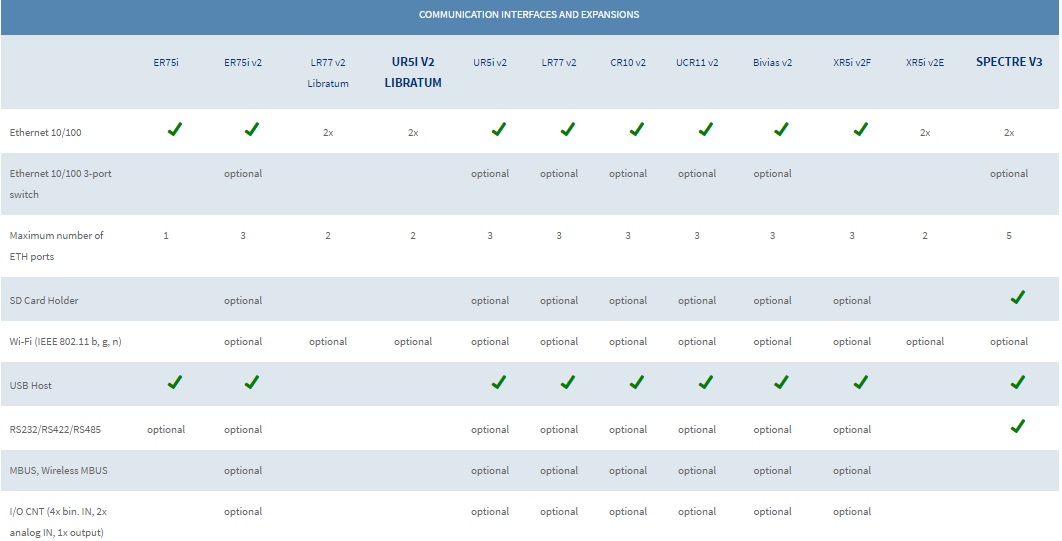The width and height of the screenshot is (1062, 541).
Task: Open the LR77 v2 Libratum column header
Action: [328, 72]
